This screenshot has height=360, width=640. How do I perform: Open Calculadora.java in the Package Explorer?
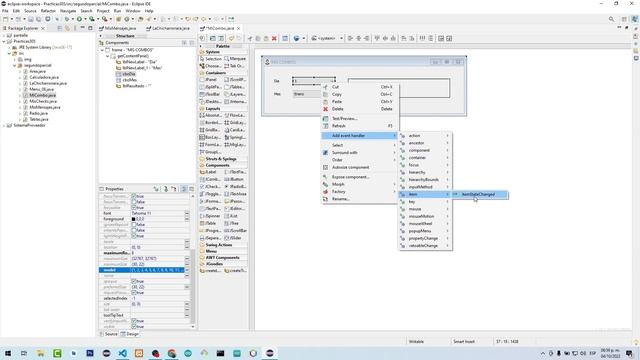(x=44, y=77)
